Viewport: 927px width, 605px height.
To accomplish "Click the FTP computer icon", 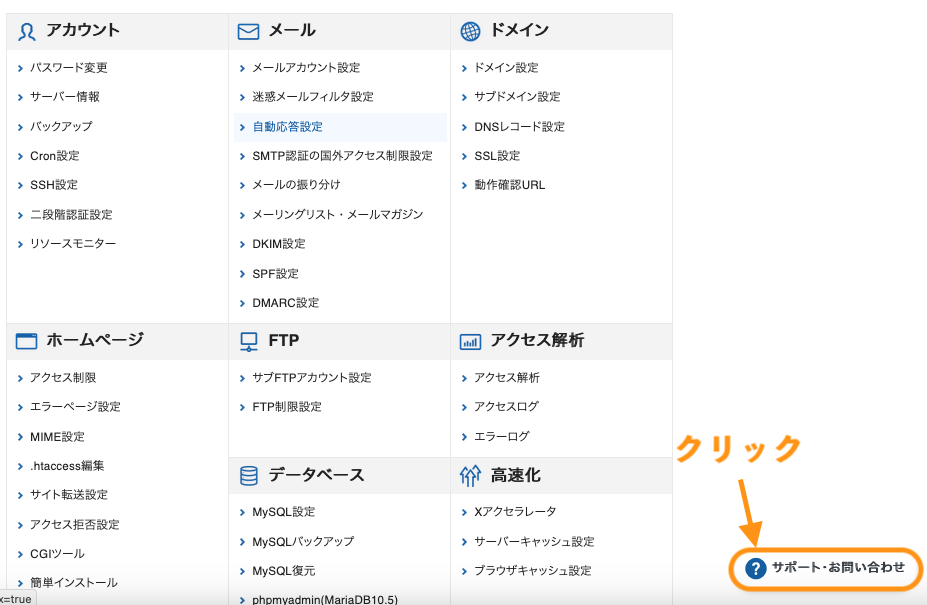I will 248,341.
